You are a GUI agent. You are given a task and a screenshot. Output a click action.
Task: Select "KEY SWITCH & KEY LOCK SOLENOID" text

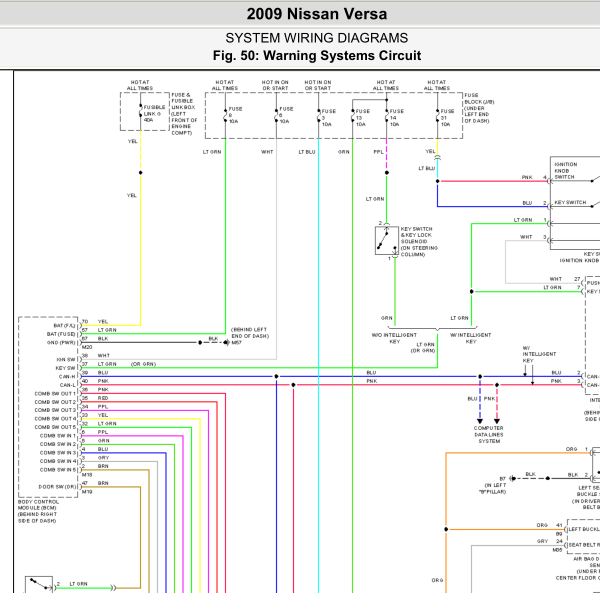coord(419,241)
